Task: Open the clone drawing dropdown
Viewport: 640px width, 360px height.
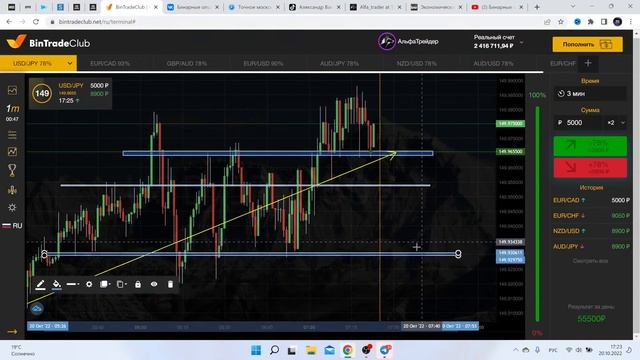Action: pyautogui.click(x=122, y=284)
